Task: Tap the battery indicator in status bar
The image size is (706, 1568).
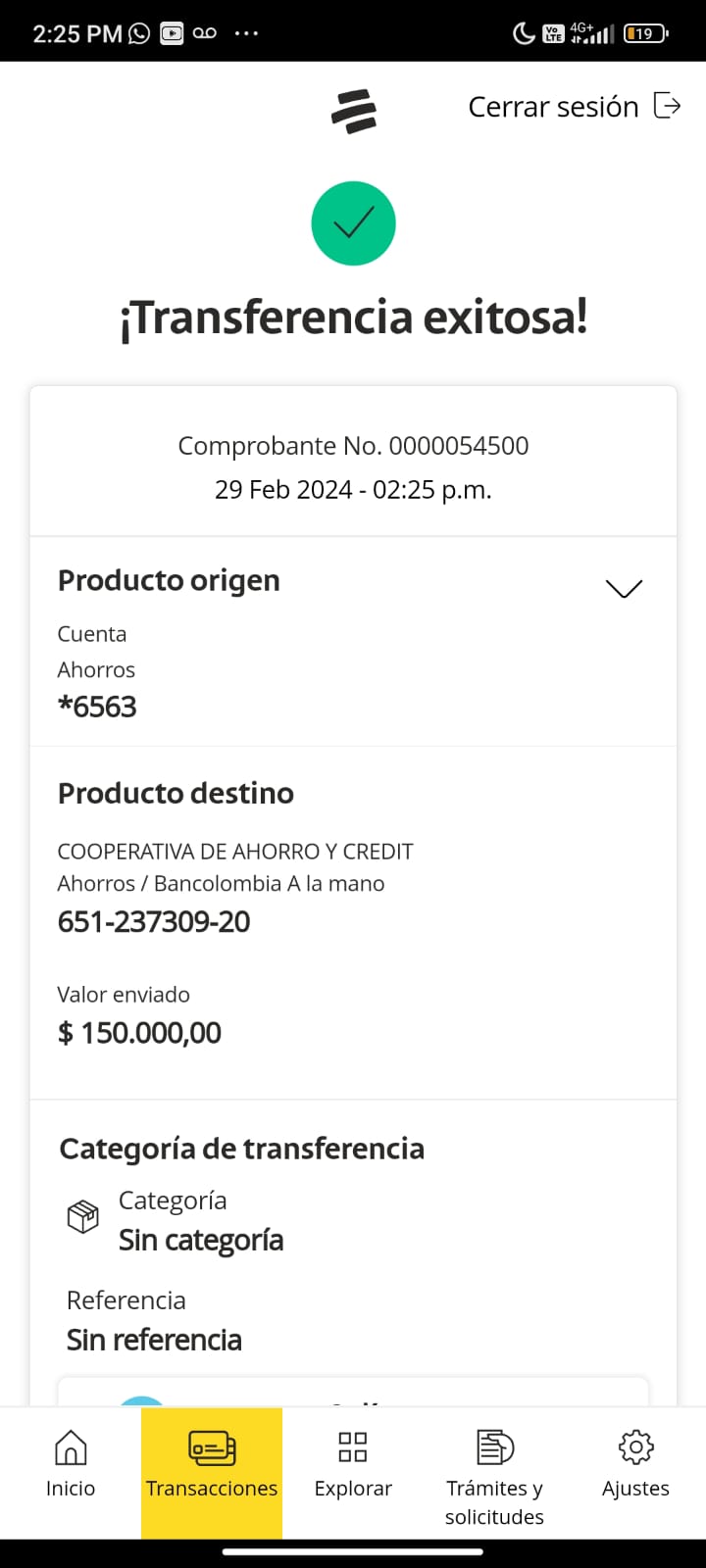Action: (644, 33)
